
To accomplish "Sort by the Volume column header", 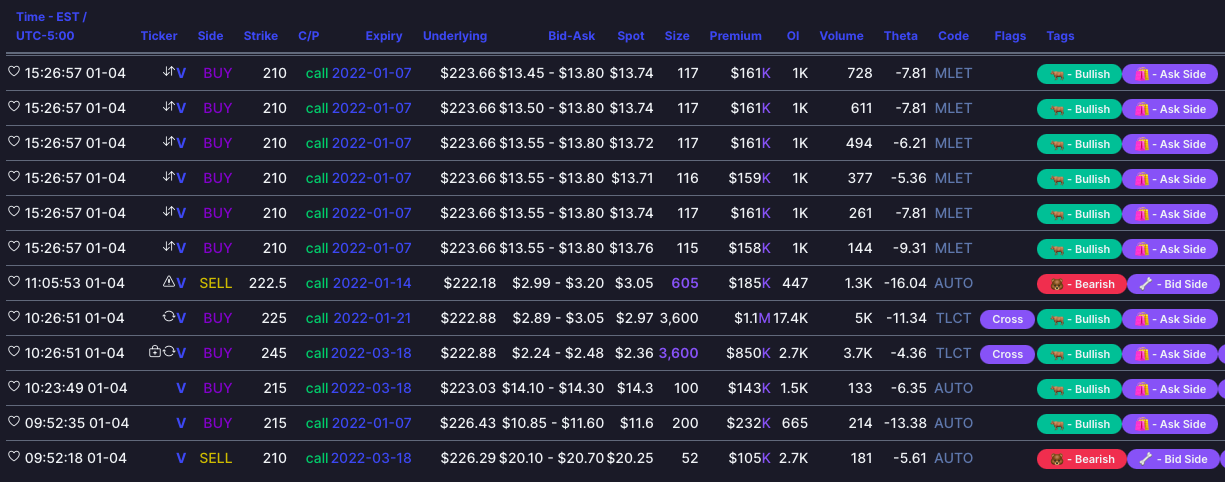I will pyautogui.click(x=841, y=36).
